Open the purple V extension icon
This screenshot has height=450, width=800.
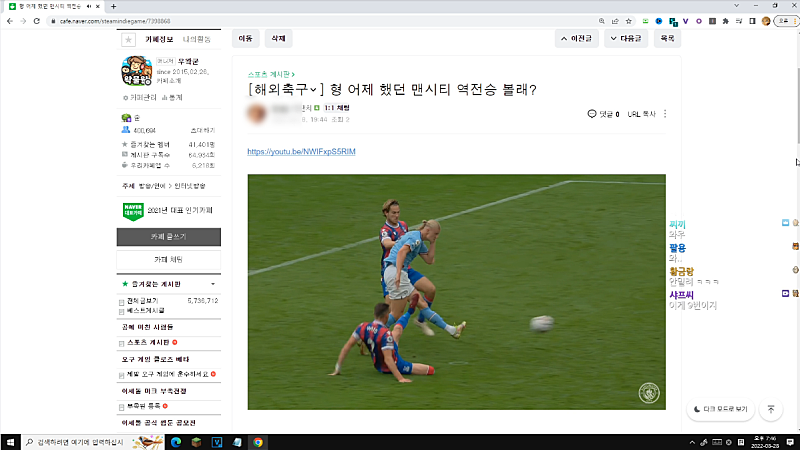pos(685,21)
